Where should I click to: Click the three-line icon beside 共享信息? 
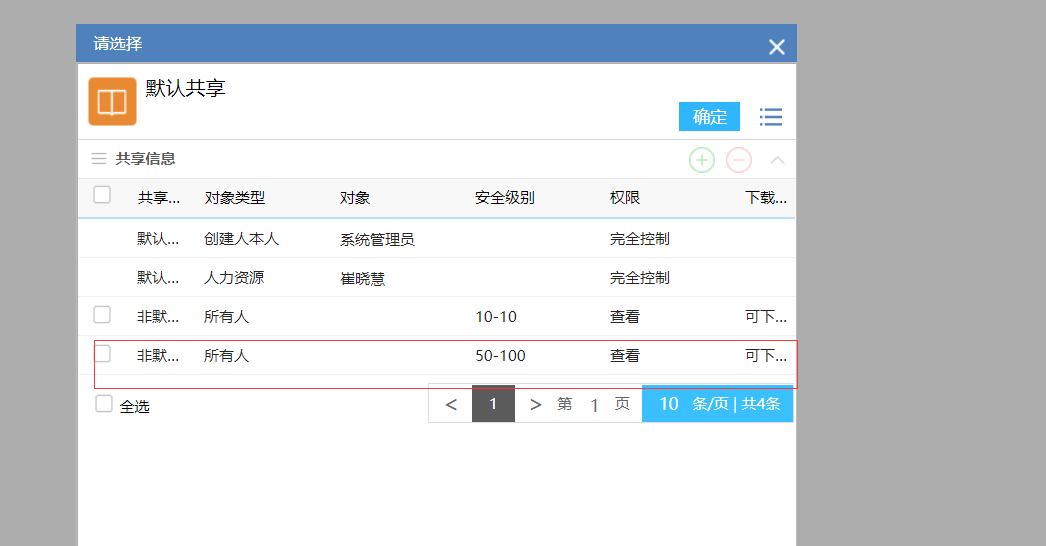[99, 159]
